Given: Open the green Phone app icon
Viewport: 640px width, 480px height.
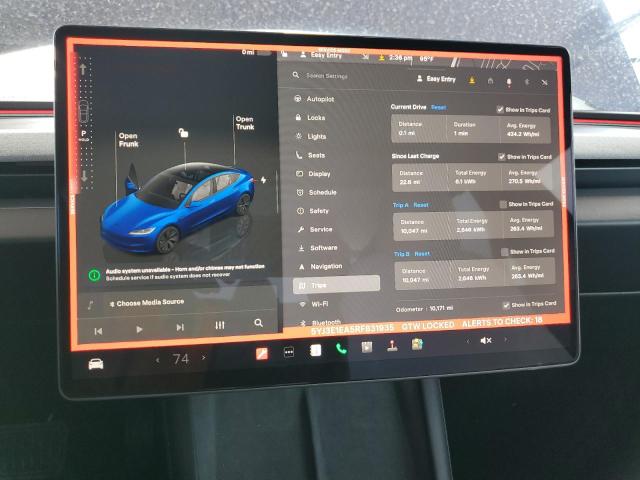Looking at the screenshot, I should tap(341, 349).
